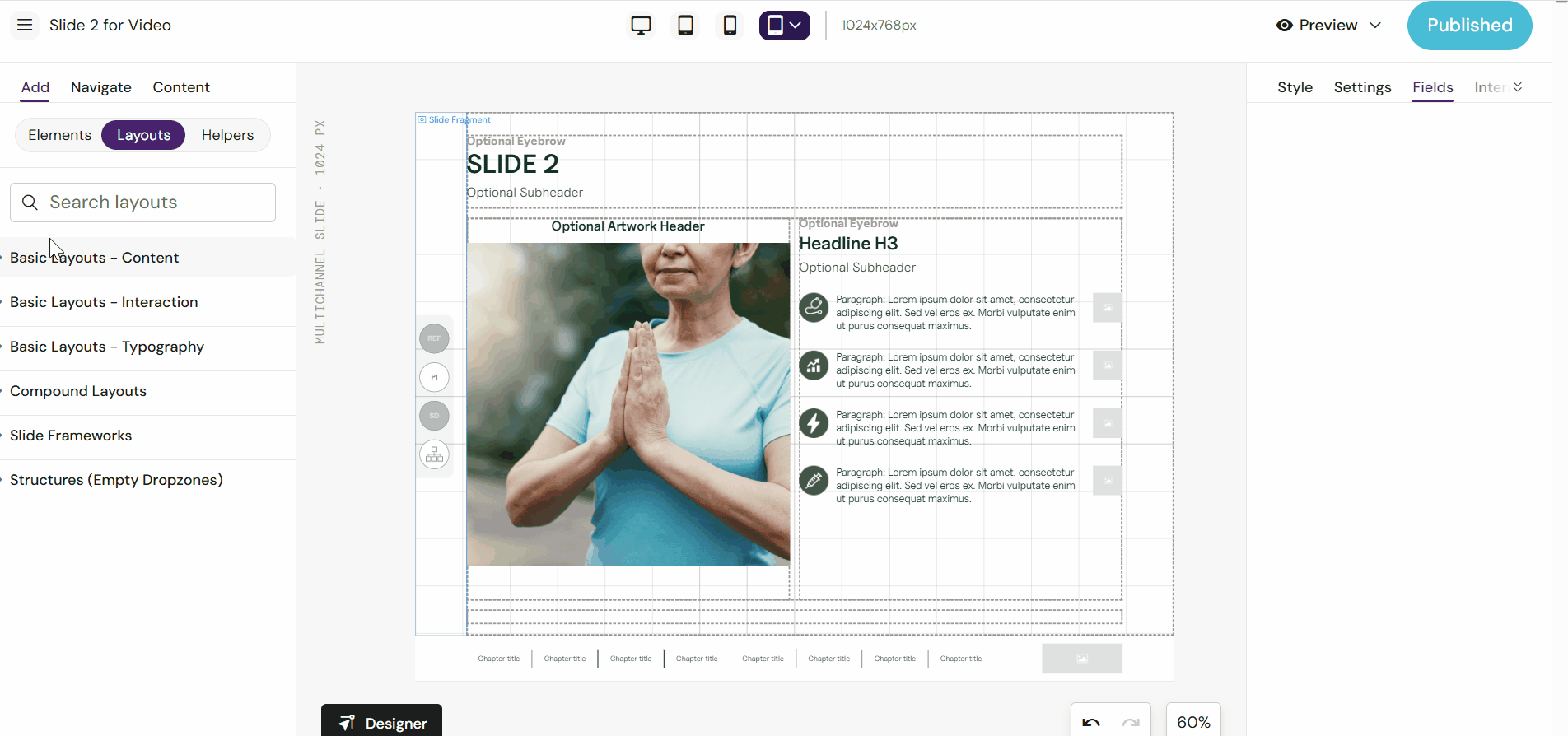Switch to the Navigate tab
This screenshot has width=1568, height=736.
click(100, 87)
